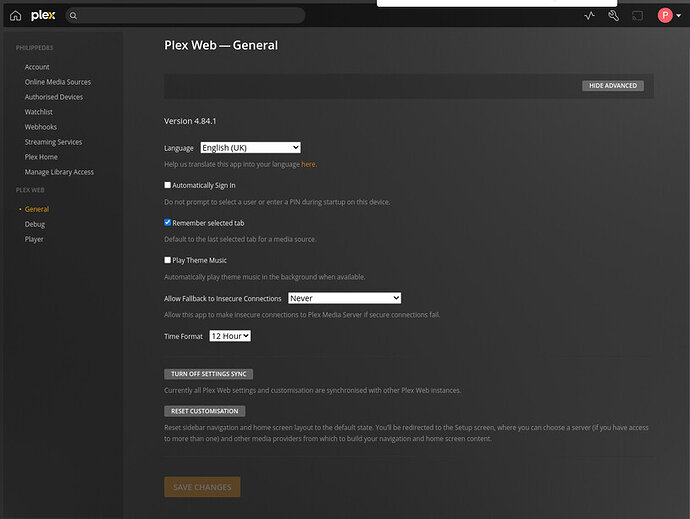Focus the top search field
This screenshot has width=690, height=519.
point(185,15)
